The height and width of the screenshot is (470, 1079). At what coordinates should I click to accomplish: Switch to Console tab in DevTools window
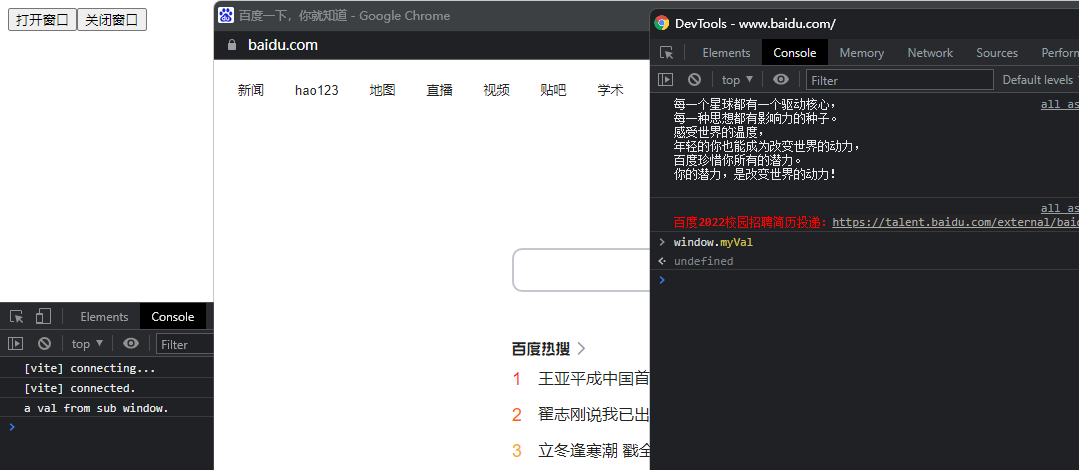pos(795,53)
